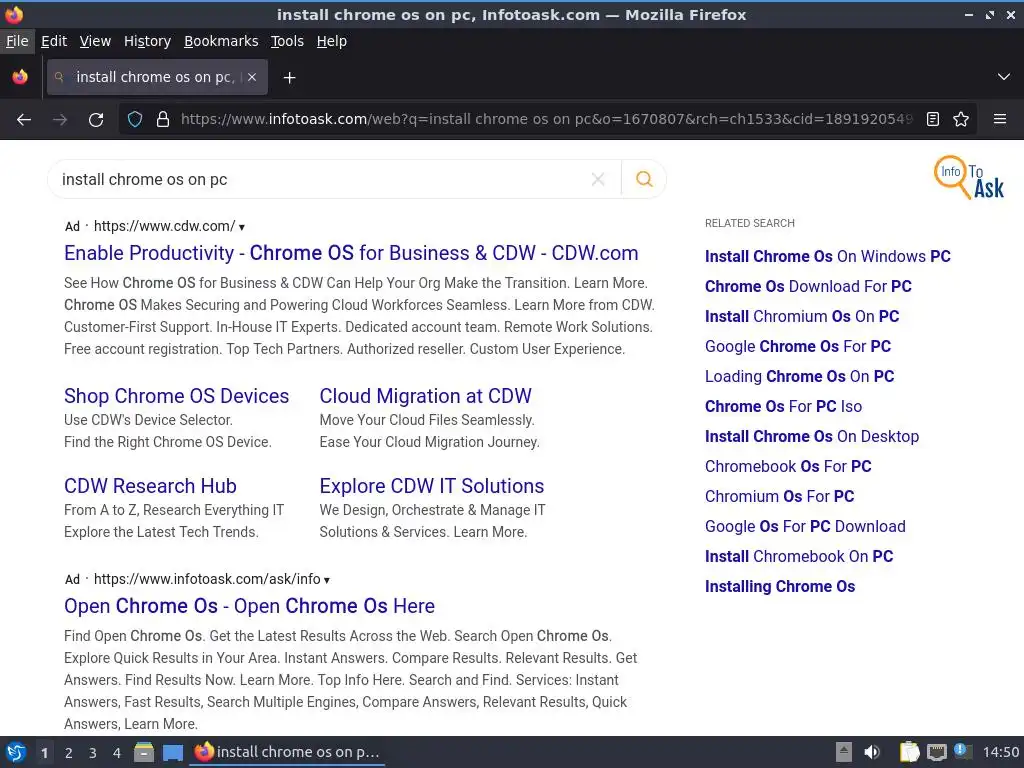Viewport: 1024px width, 768px height.
Task: Click the show desktop taskbar icon
Action: tap(173, 752)
